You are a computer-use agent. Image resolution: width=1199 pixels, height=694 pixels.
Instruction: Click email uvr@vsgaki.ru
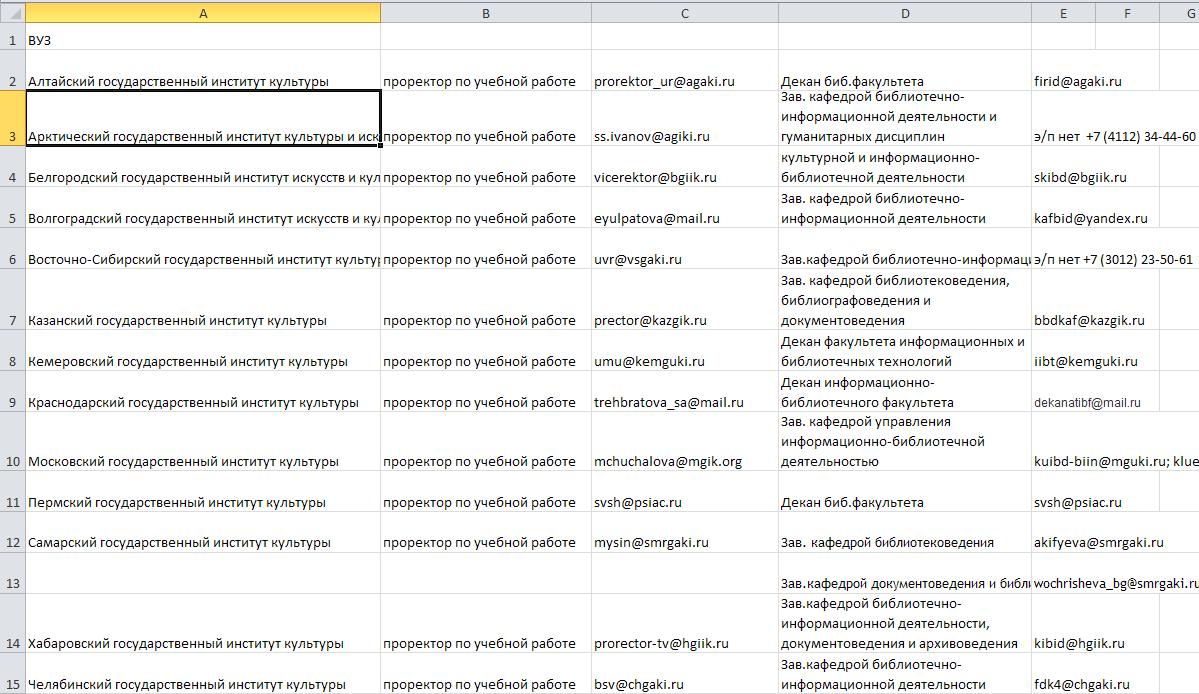pos(638,259)
